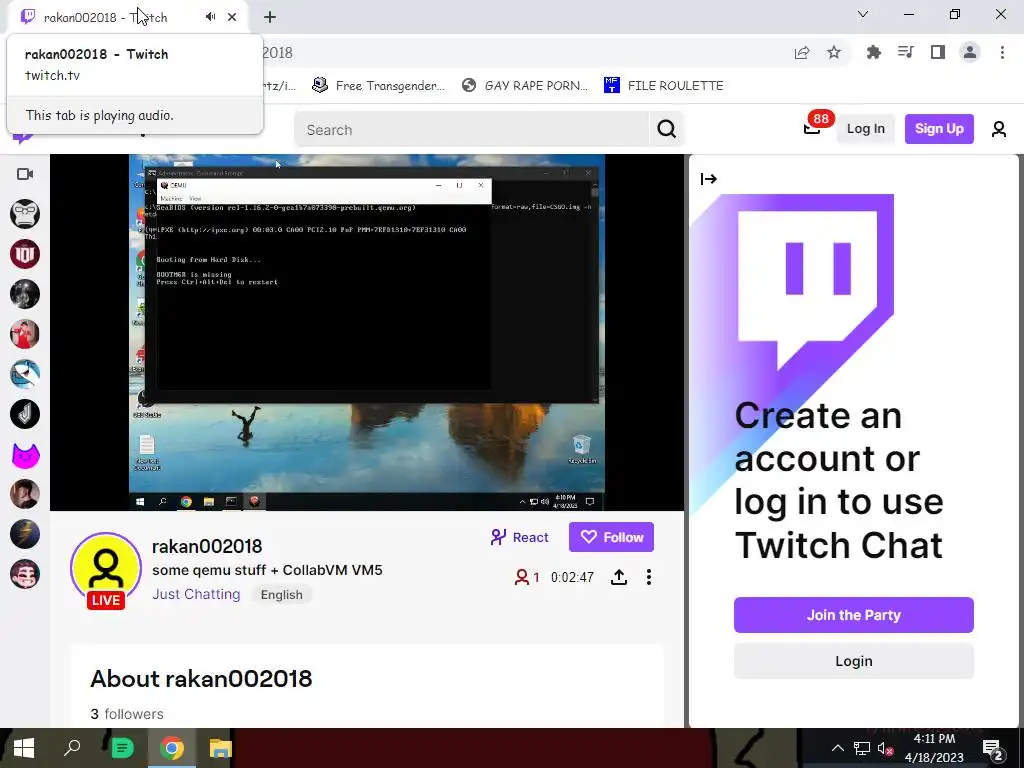Screen dimensions: 1024x768
Task: Open the Free Transgender bookmark
Action: tap(379, 86)
